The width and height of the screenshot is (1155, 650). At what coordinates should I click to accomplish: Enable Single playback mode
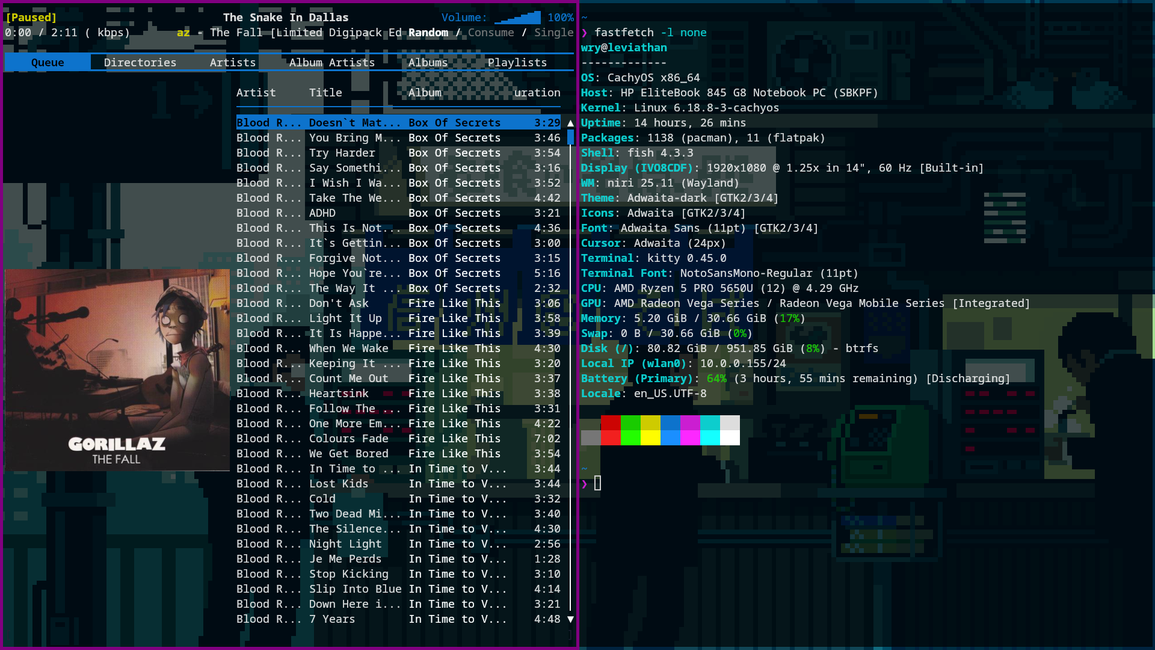553,32
